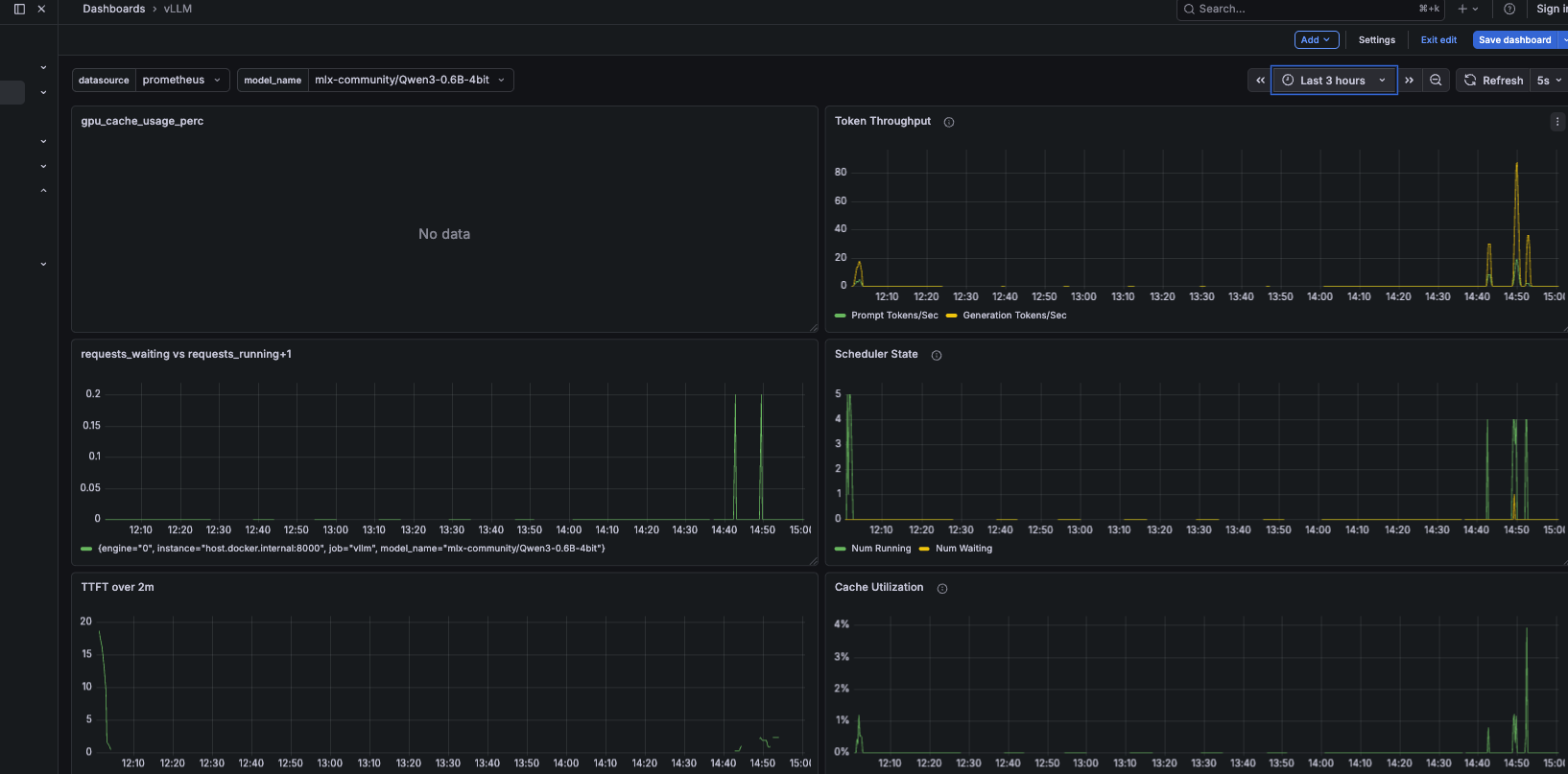Toggle Num Running legend series
This screenshot has height=774, width=1568.
tap(881, 549)
